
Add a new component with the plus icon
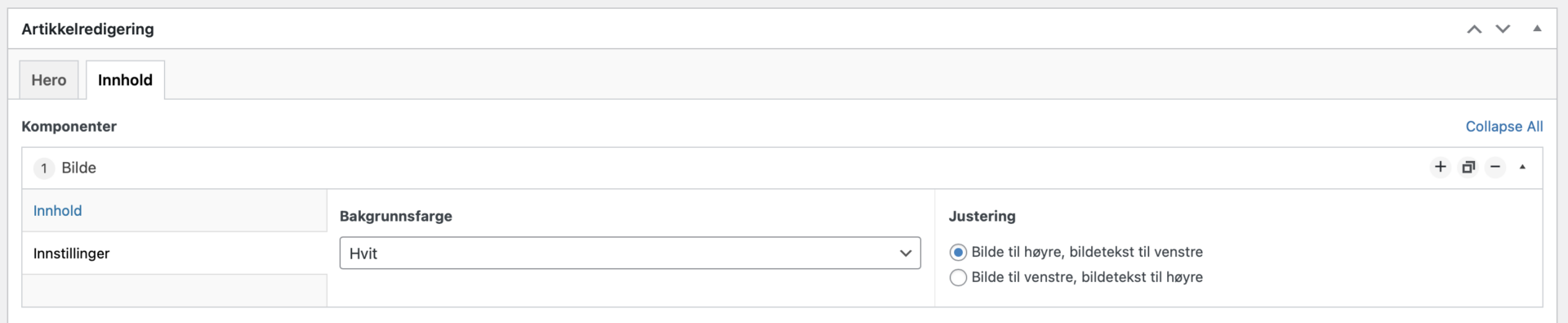pyautogui.click(x=1441, y=167)
